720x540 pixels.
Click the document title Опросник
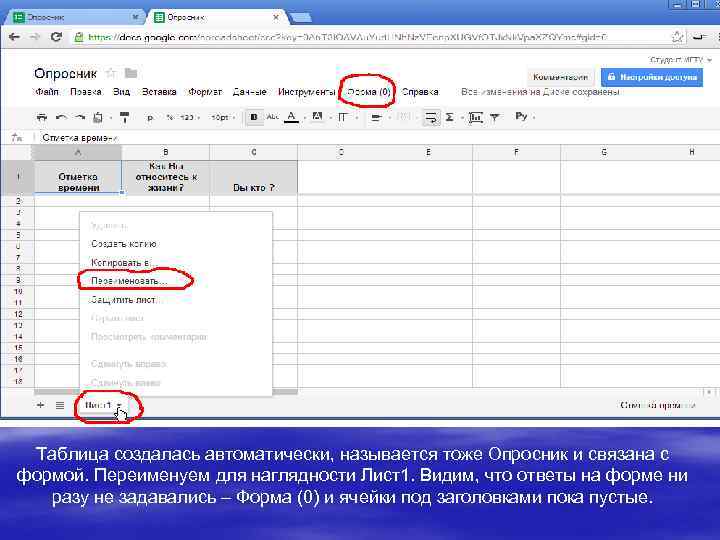(65, 73)
